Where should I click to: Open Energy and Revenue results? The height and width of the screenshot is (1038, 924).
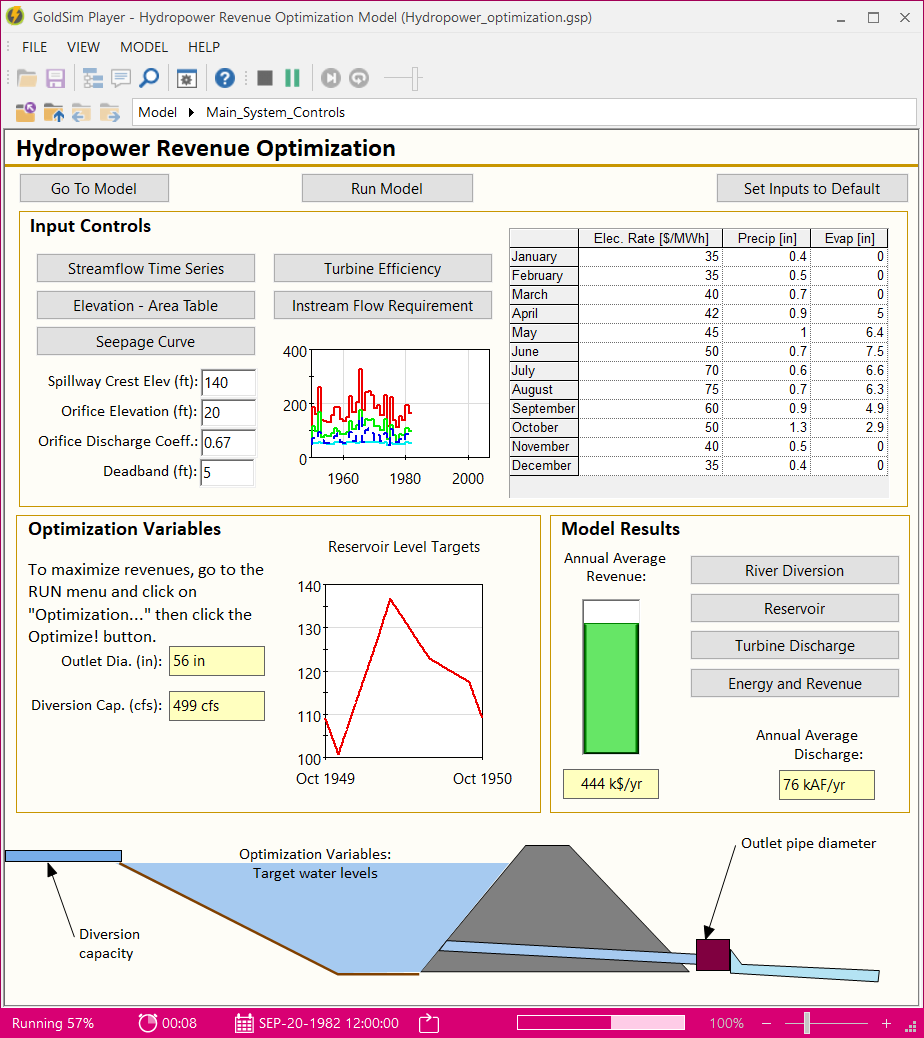[x=795, y=684]
